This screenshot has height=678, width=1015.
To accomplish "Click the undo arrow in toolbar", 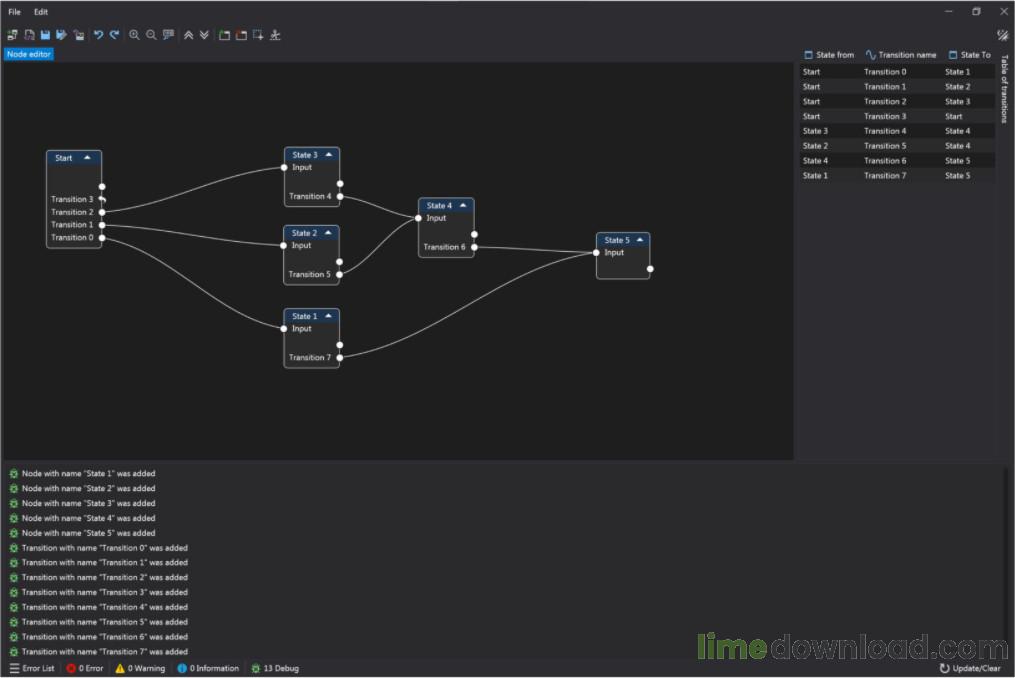I will (98, 35).
